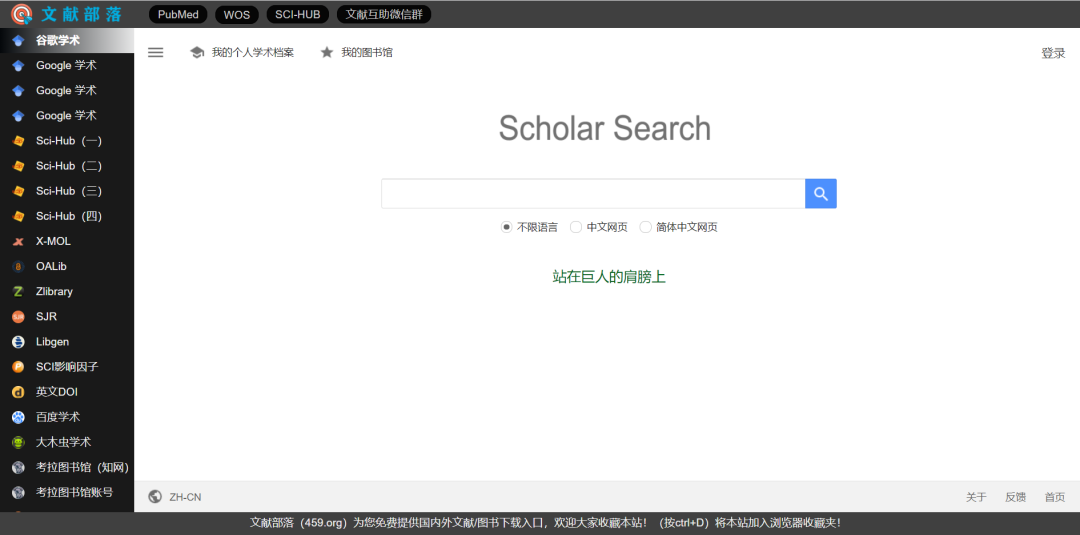
Task: Click the 登录 login link
Action: coord(1053,53)
